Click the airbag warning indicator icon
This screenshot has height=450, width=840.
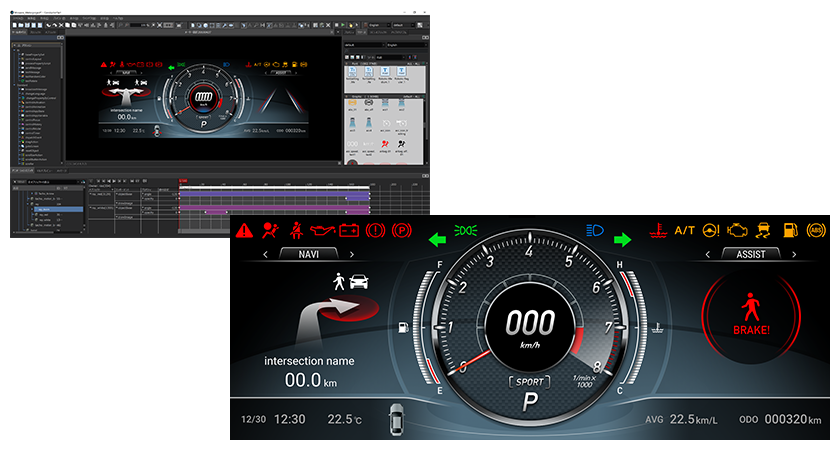tap(269, 231)
